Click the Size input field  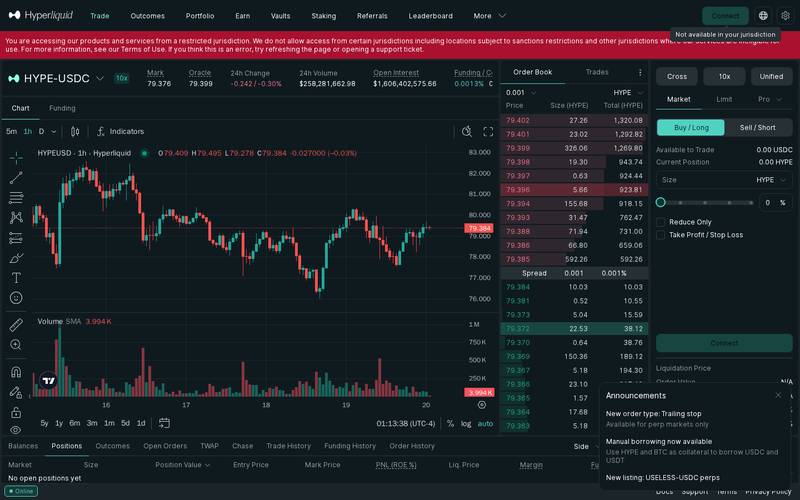(x=724, y=180)
